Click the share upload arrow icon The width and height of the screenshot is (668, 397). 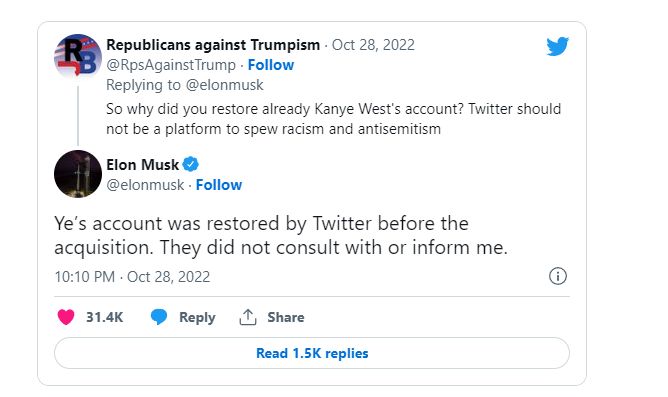248,317
